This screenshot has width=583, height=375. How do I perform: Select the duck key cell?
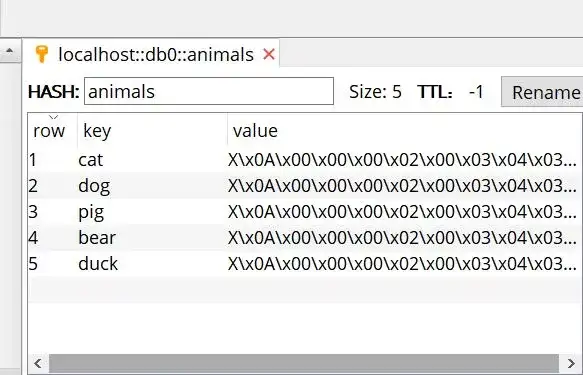[x=152, y=264]
